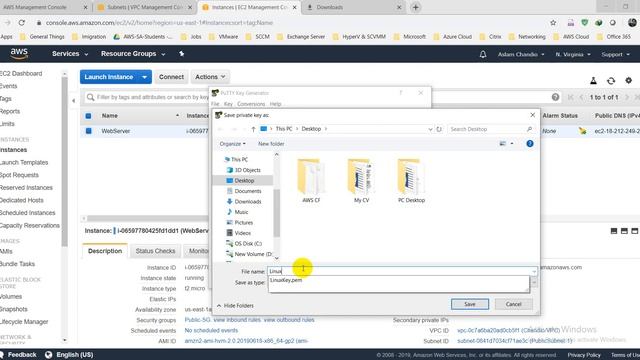Click the help icon in Save dialog
The height and width of the screenshot is (360, 640).
point(530,144)
